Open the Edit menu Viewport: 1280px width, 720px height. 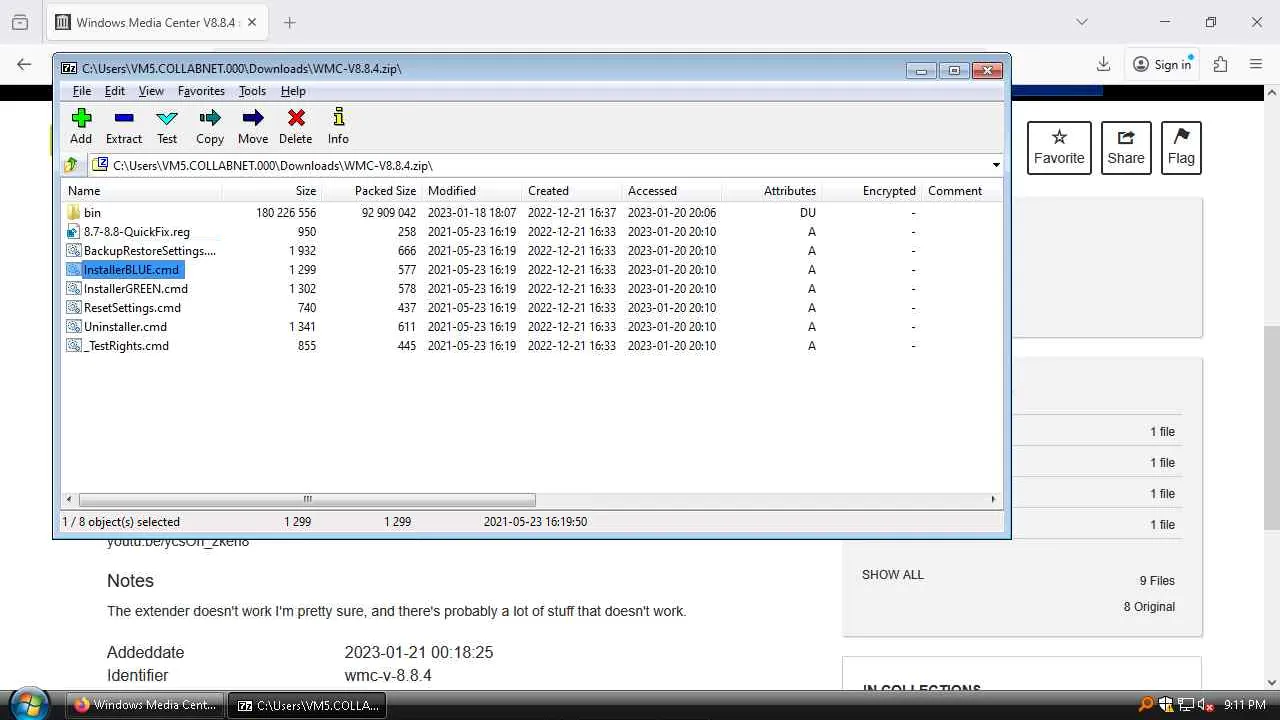[115, 91]
